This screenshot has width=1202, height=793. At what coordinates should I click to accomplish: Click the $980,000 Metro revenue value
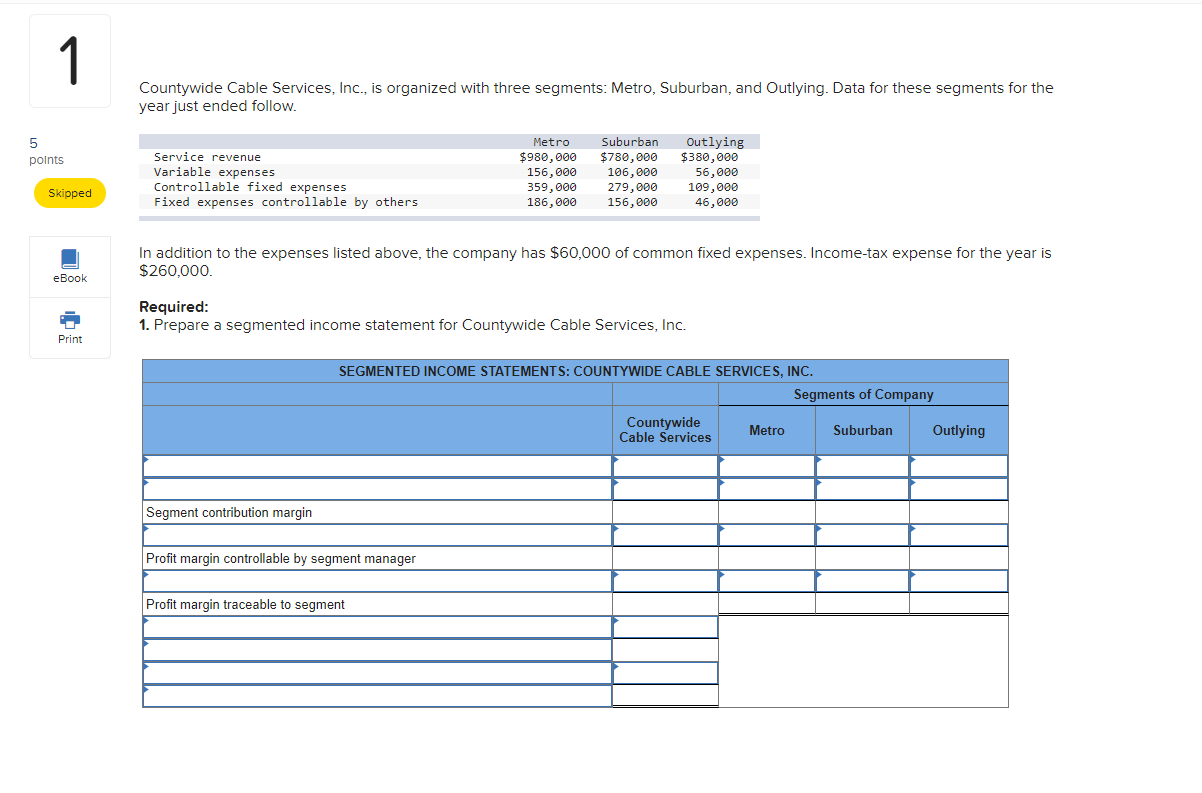548,157
